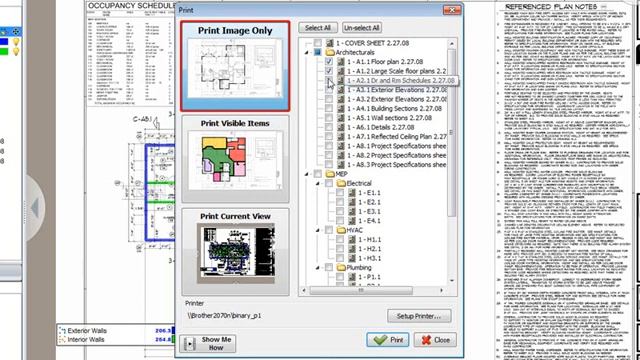Click the green layer color swatch

[4, 51]
